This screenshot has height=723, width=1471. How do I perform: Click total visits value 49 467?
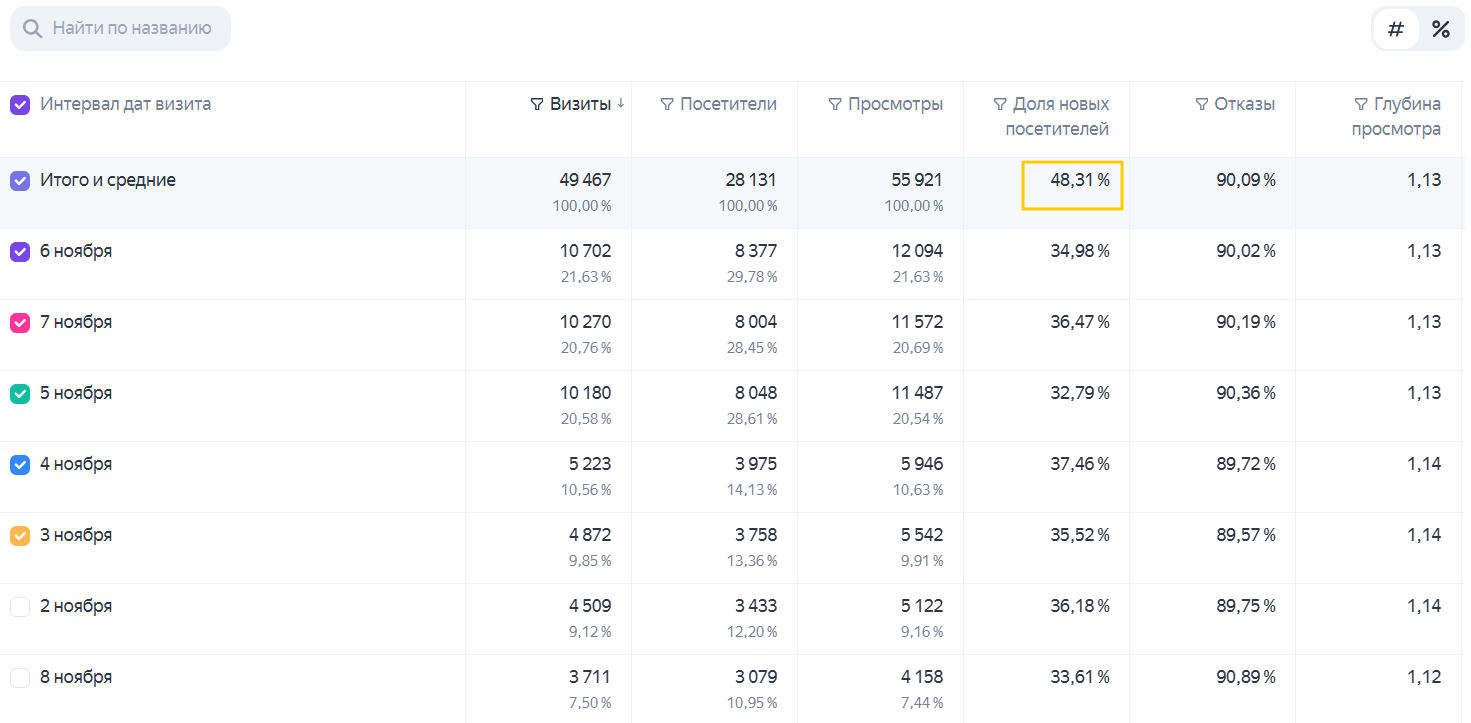click(x=585, y=180)
